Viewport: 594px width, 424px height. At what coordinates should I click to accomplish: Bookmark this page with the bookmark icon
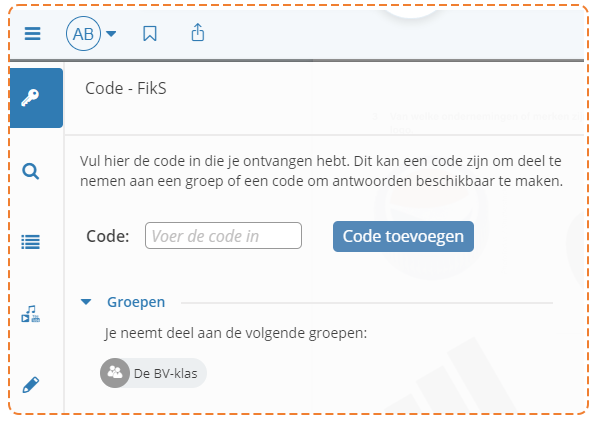150,33
